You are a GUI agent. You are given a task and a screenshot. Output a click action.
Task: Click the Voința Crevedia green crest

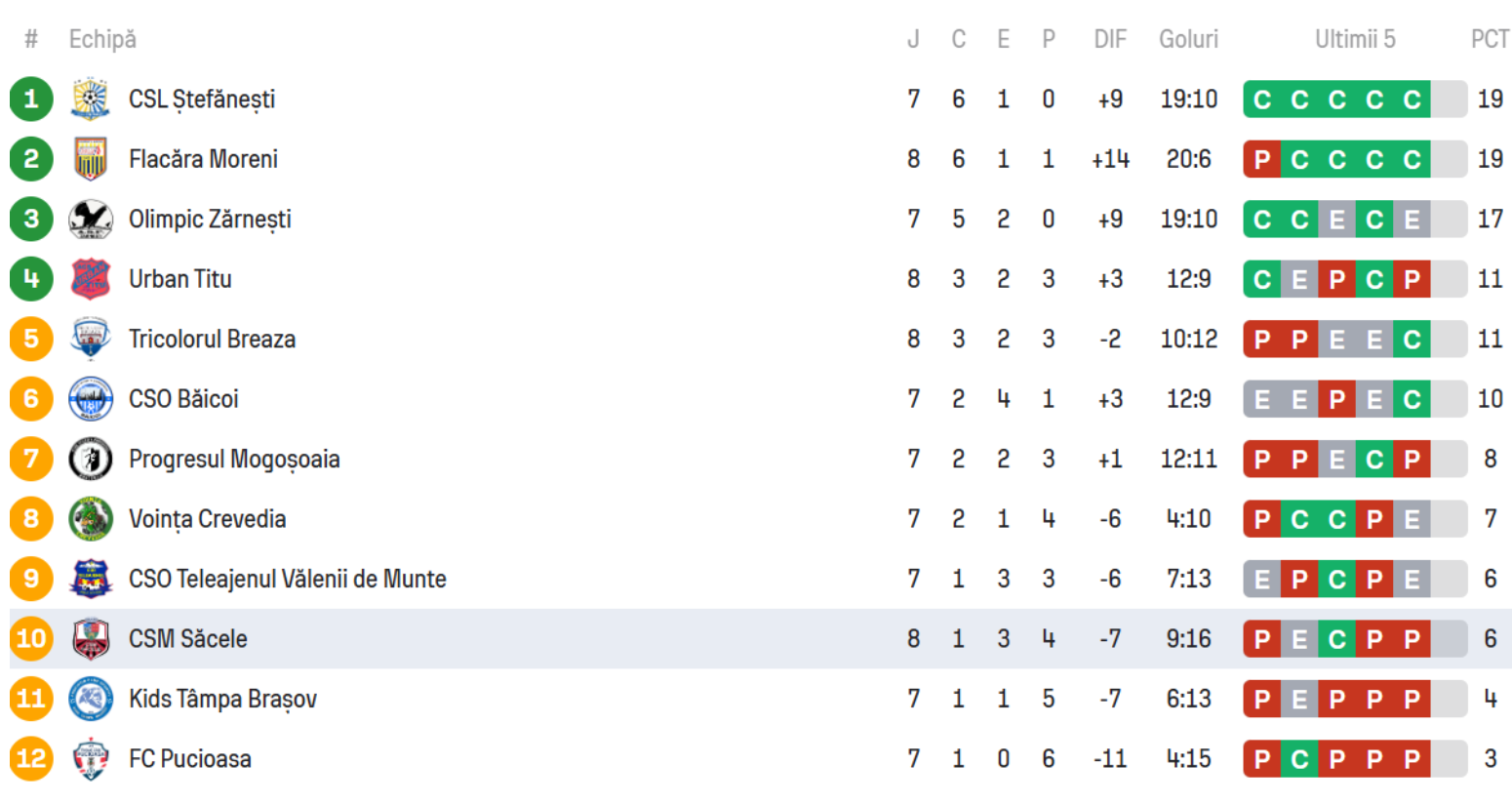pos(90,519)
